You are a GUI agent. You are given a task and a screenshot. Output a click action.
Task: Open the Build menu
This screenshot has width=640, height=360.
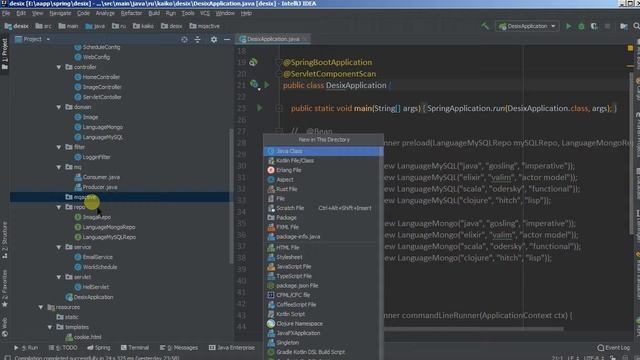point(154,13)
